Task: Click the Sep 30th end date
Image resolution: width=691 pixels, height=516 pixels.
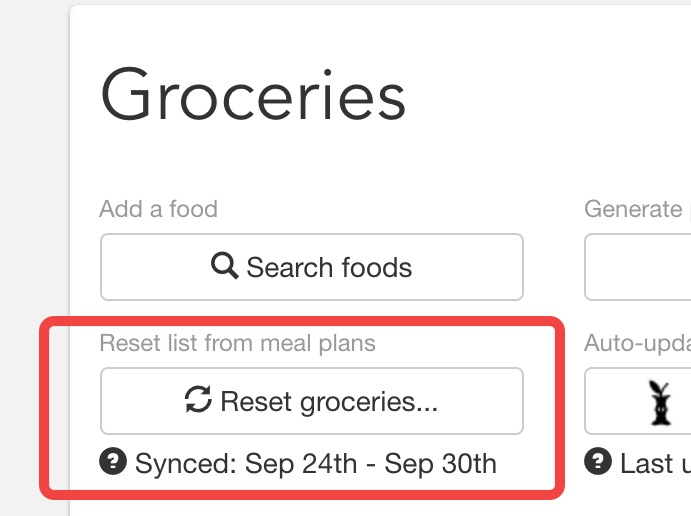Action: pyautogui.click(x=440, y=463)
